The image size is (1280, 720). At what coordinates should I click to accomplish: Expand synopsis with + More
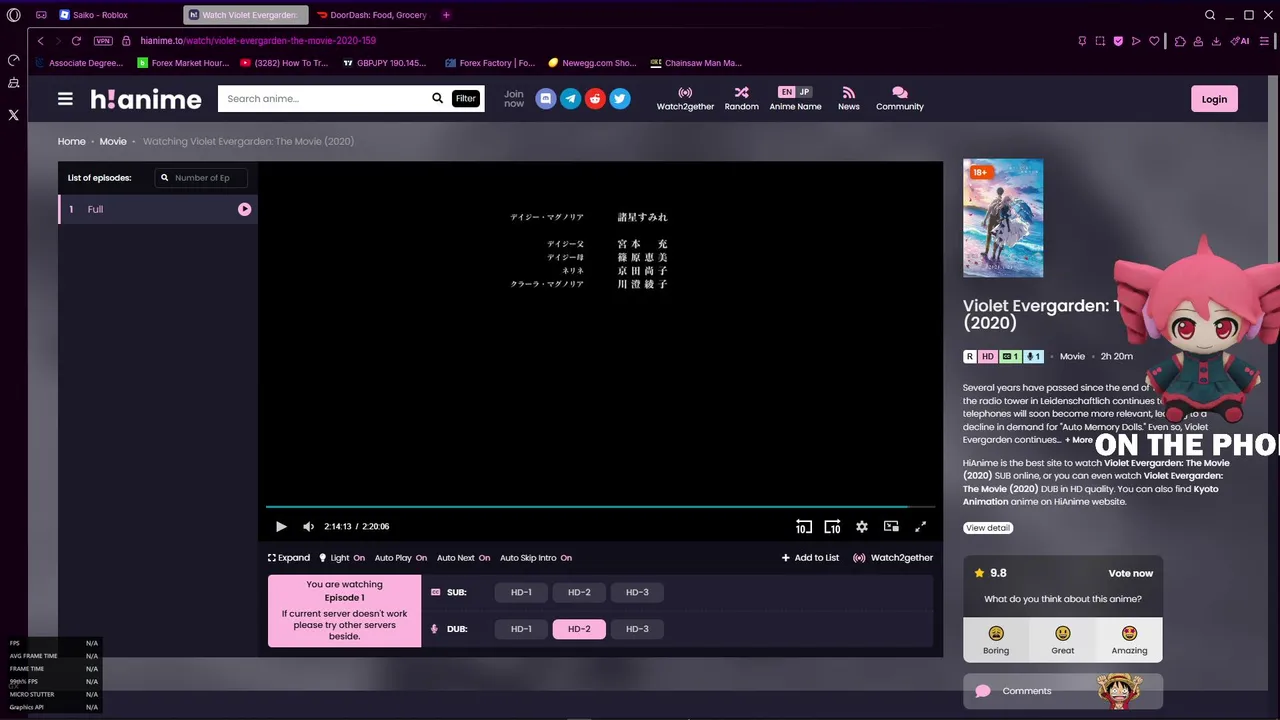[1079, 440]
